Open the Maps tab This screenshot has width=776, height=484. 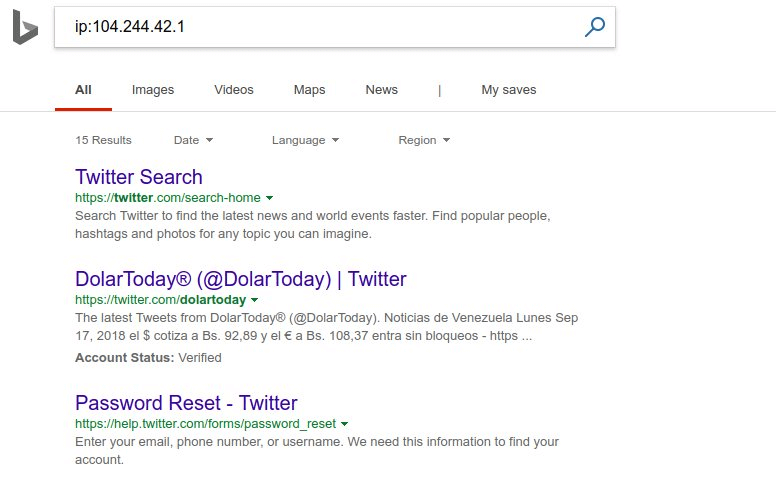click(x=309, y=90)
